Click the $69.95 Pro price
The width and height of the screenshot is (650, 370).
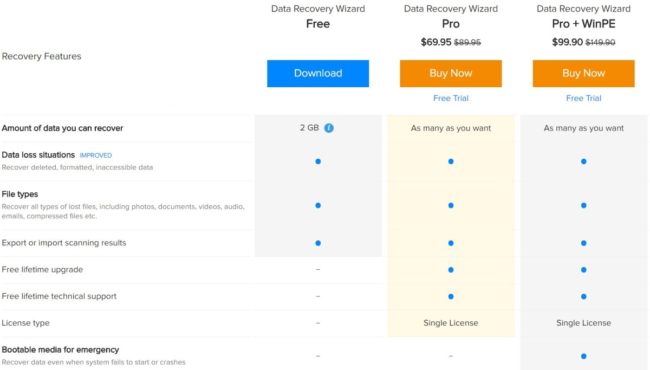(436, 42)
